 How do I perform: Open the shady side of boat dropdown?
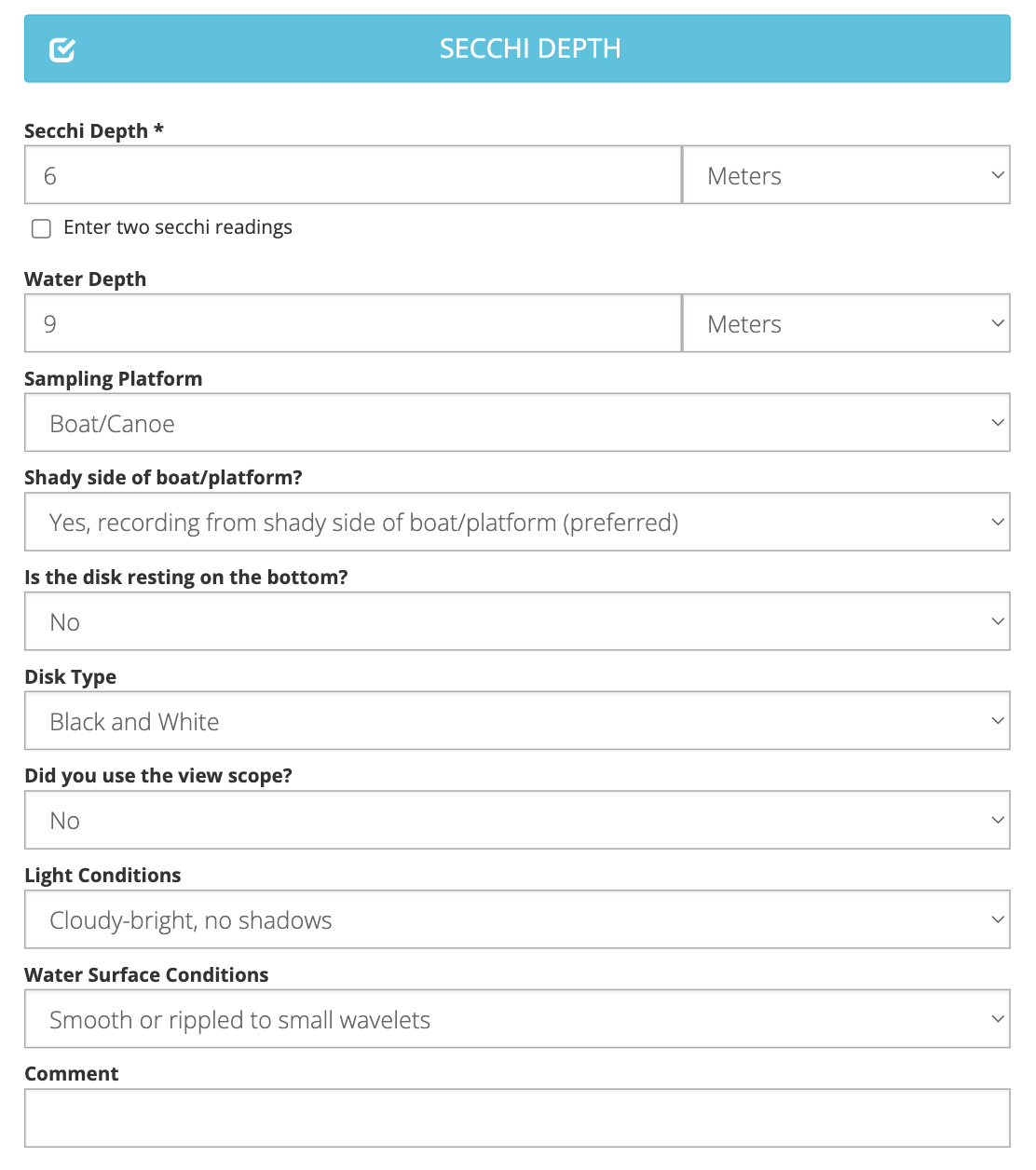pos(517,522)
